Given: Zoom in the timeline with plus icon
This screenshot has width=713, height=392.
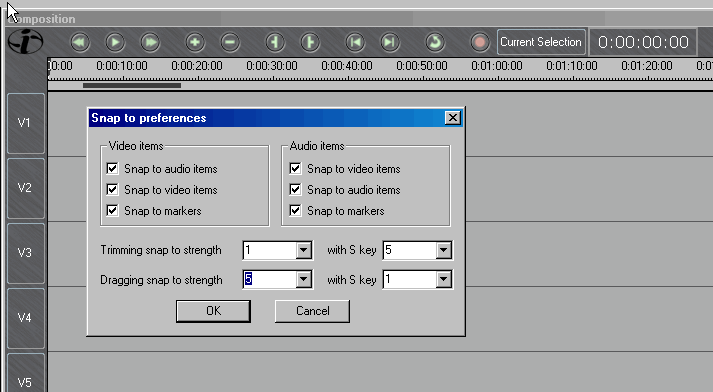Looking at the screenshot, I should click(x=195, y=42).
